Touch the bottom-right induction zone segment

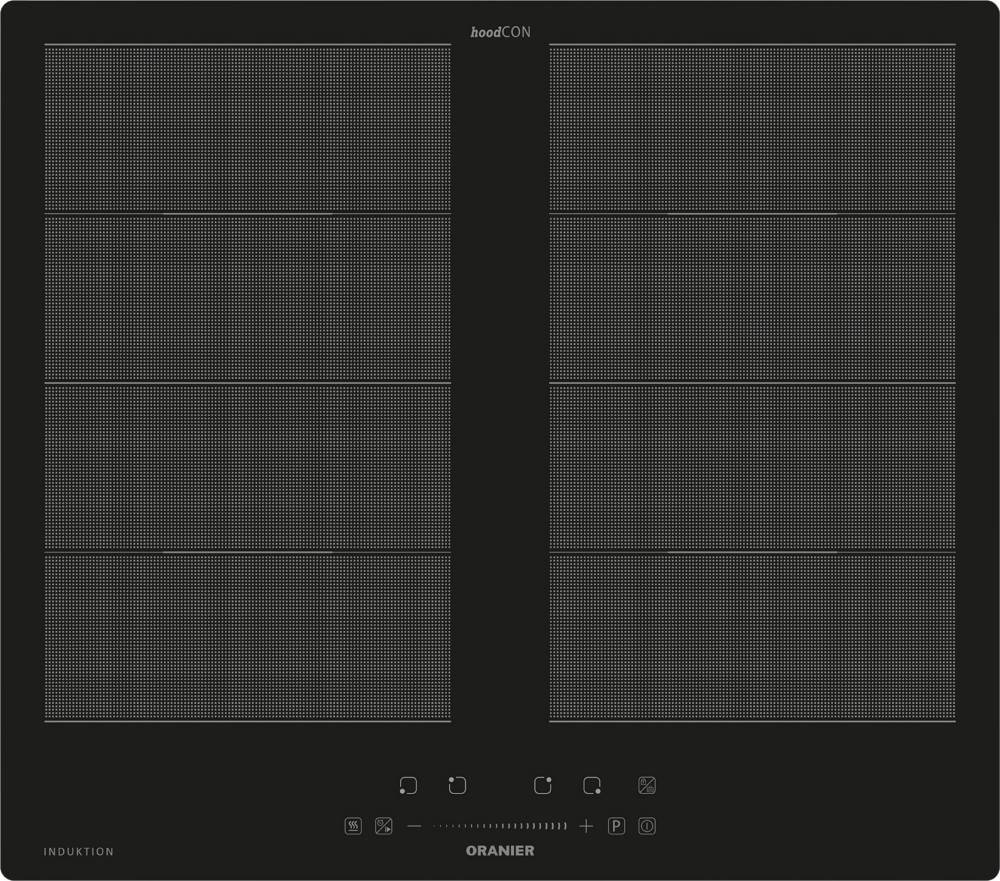click(752, 636)
